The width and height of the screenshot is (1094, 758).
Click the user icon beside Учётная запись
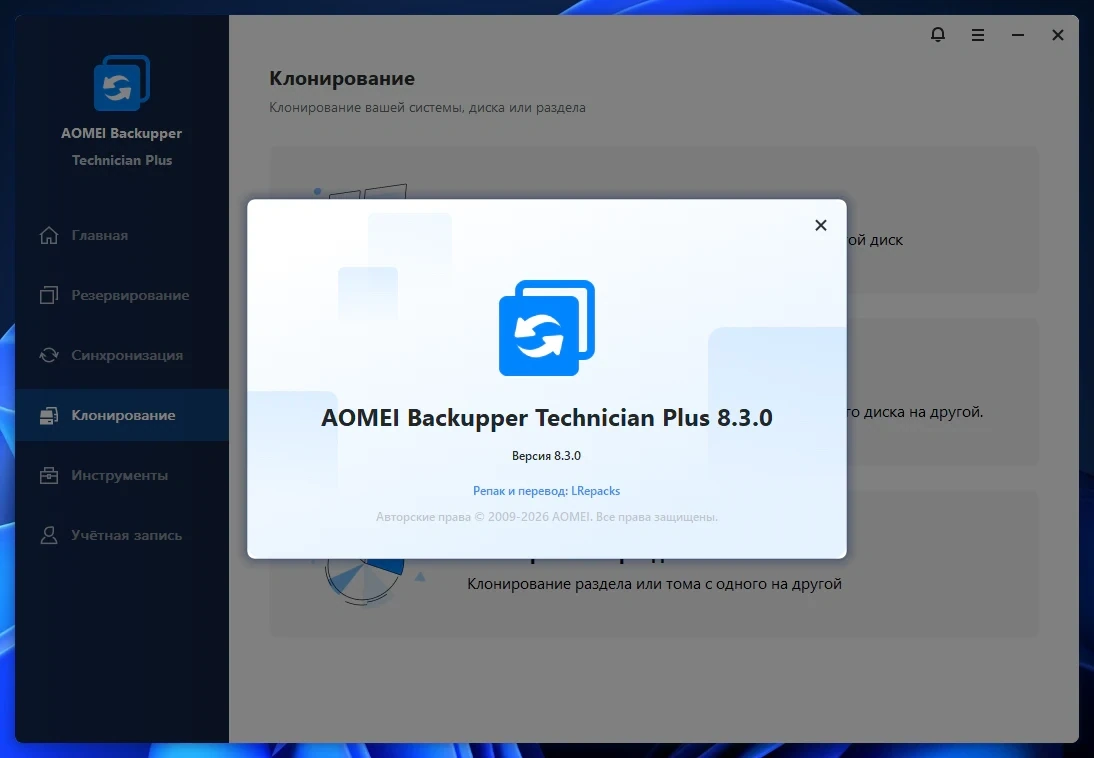[x=49, y=535]
